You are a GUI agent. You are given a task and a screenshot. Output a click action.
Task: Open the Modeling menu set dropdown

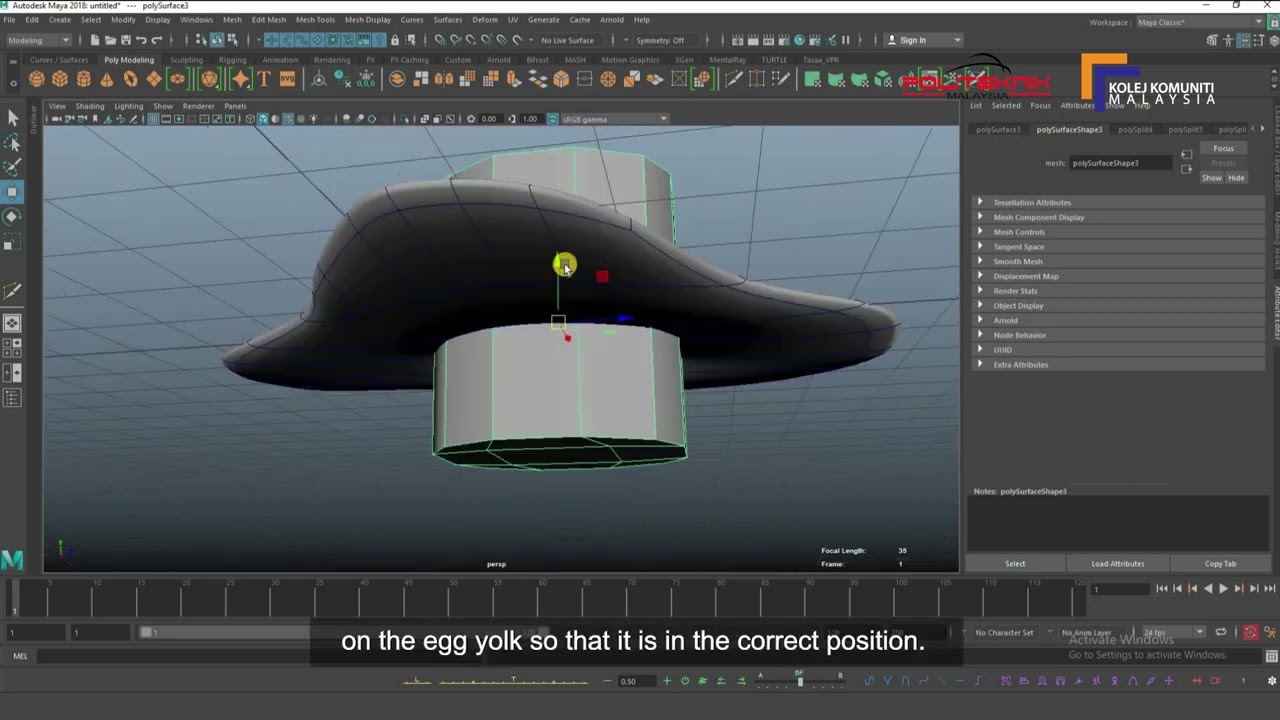(x=39, y=40)
